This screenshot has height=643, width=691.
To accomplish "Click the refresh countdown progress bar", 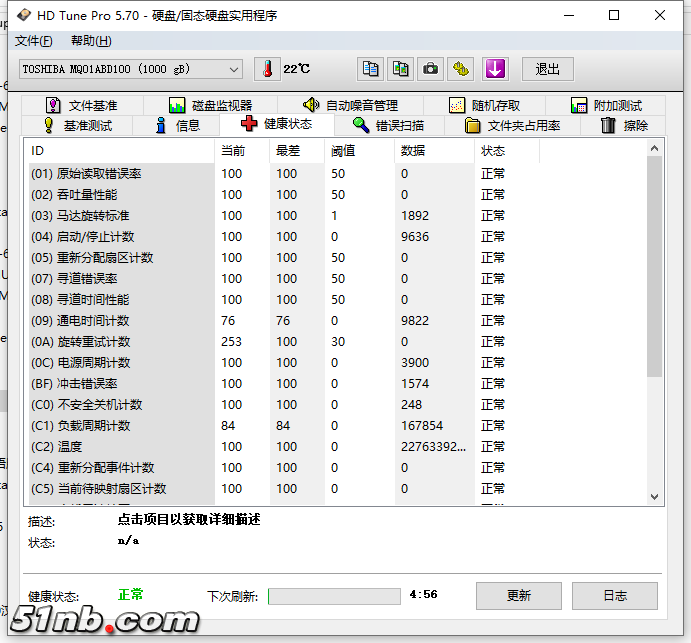I will (334, 596).
